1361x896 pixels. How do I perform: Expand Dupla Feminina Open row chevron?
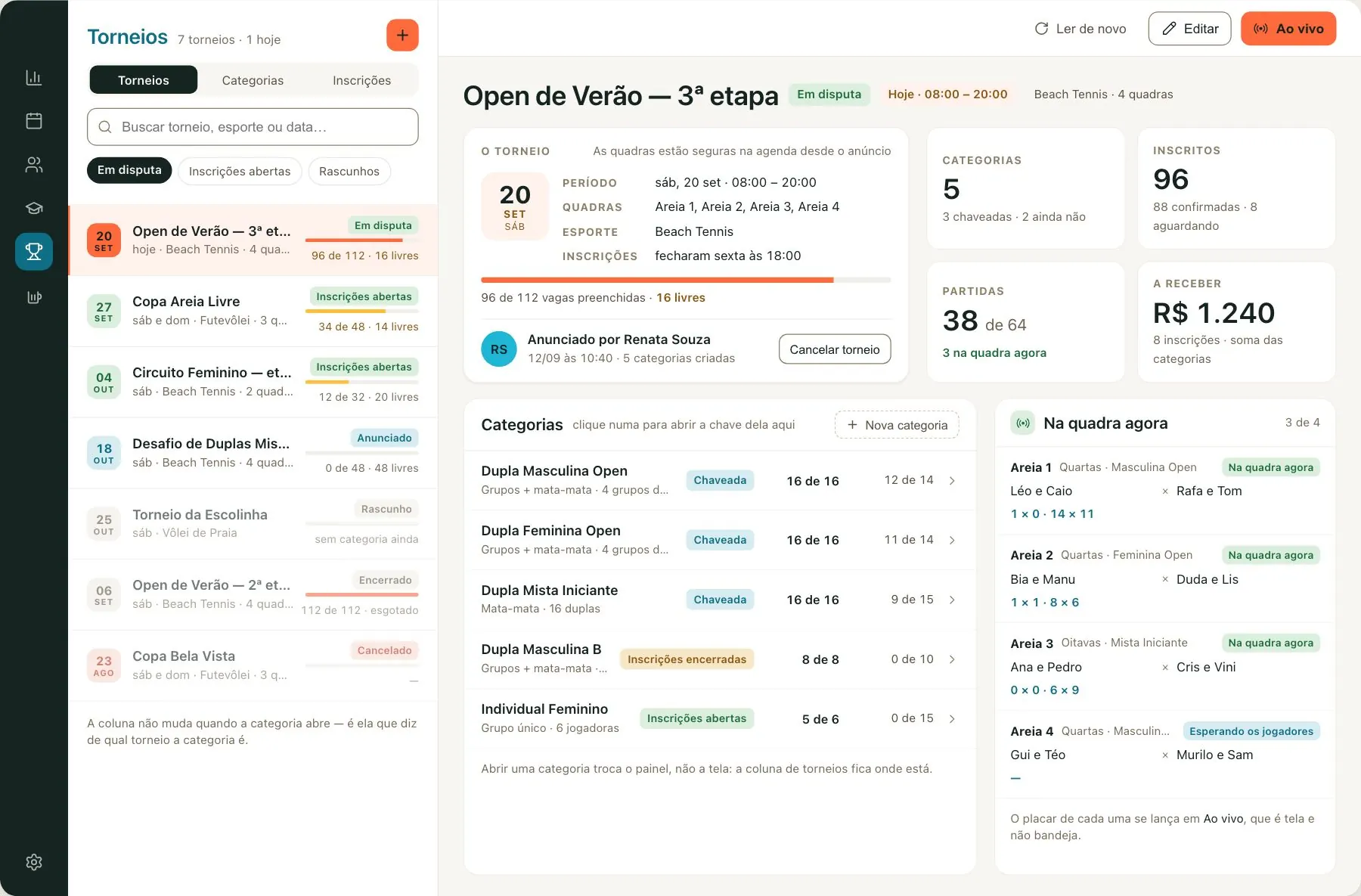click(x=952, y=540)
